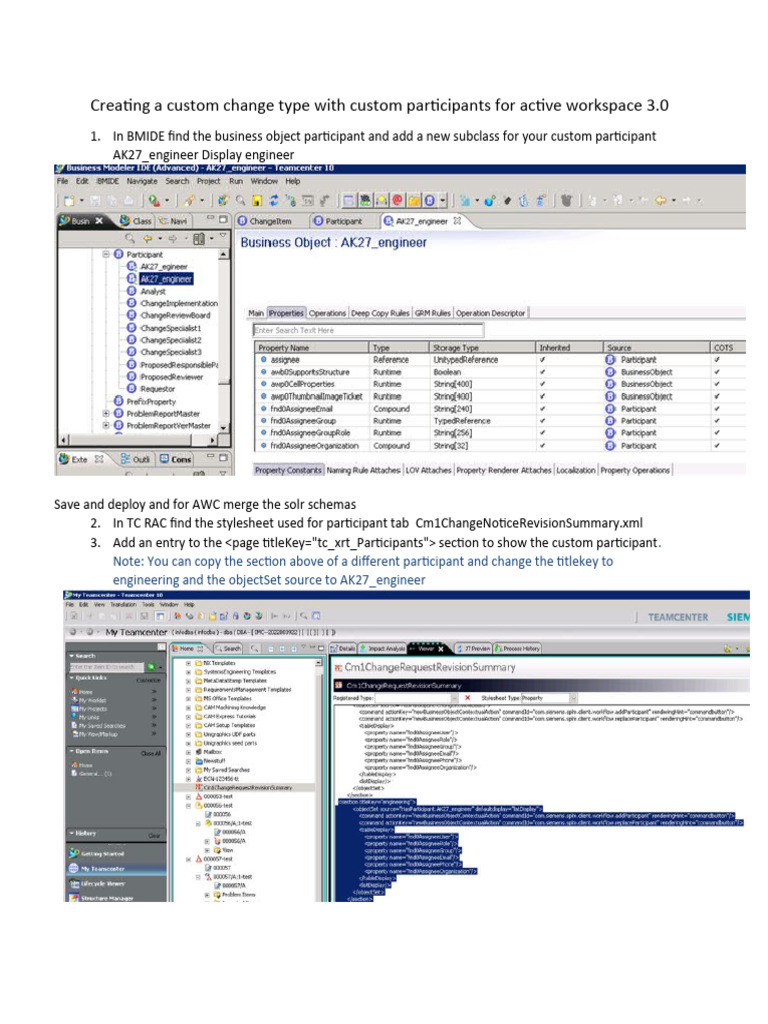The width and height of the screenshot is (768, 1024).
Task: Open the Deep Copy Rules tab
Action: (x=380, y=313)
